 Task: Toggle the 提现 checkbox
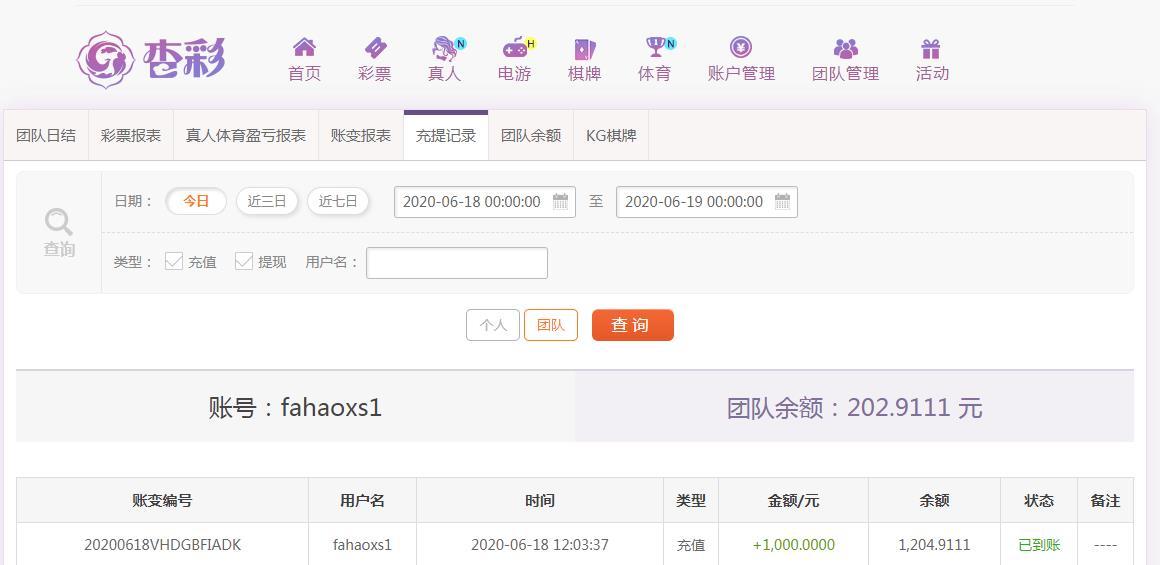[244, 261]
